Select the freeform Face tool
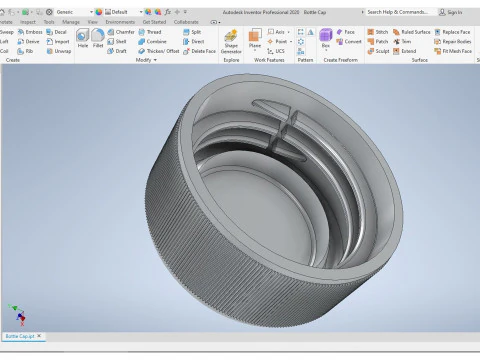This screenshot has width=480, height=360. pos(346,32)
